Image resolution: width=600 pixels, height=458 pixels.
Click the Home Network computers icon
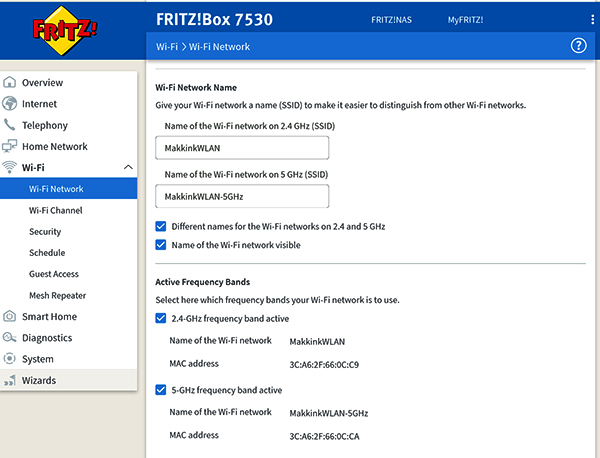point(10,146)
